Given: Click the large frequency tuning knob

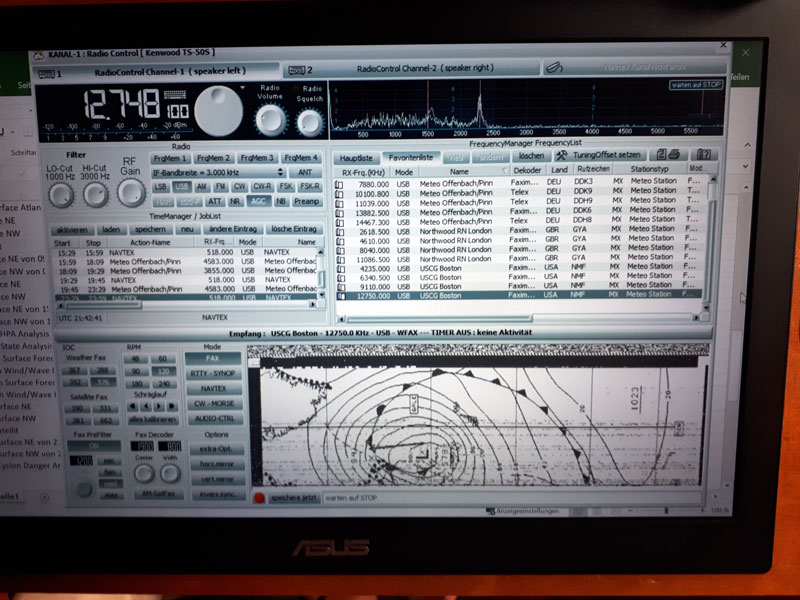Looking at the screenshot, I should tap(218, 111).
